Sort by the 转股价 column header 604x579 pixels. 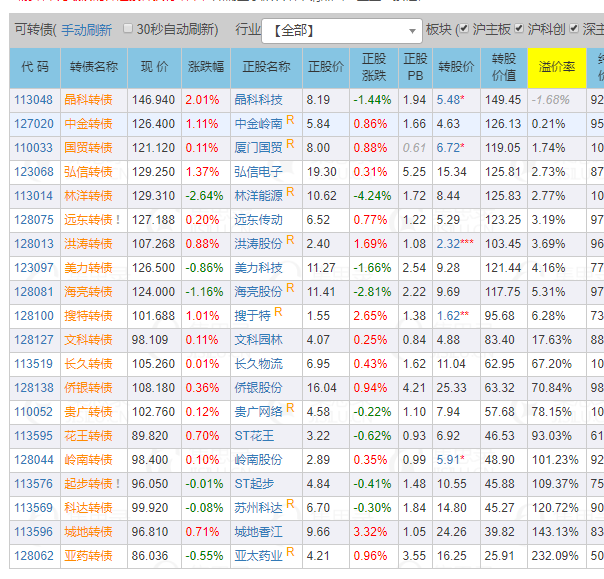456,67
